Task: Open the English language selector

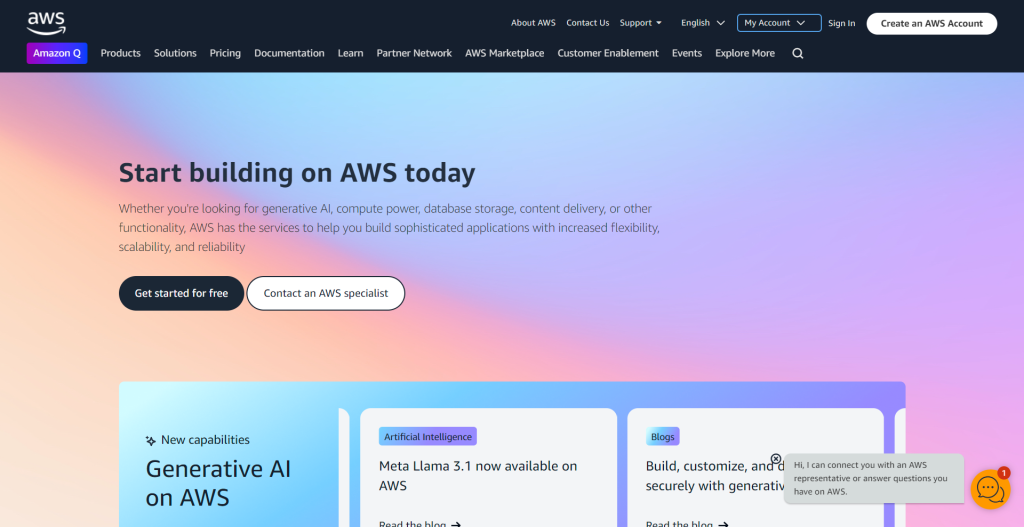Action: [x=703, y=23]
